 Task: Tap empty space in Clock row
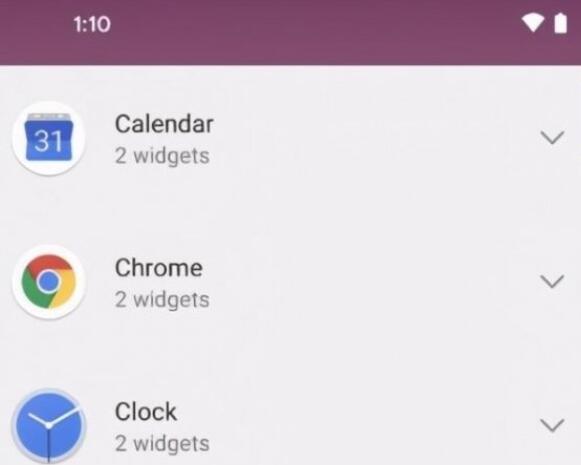[x=371, y=425]
